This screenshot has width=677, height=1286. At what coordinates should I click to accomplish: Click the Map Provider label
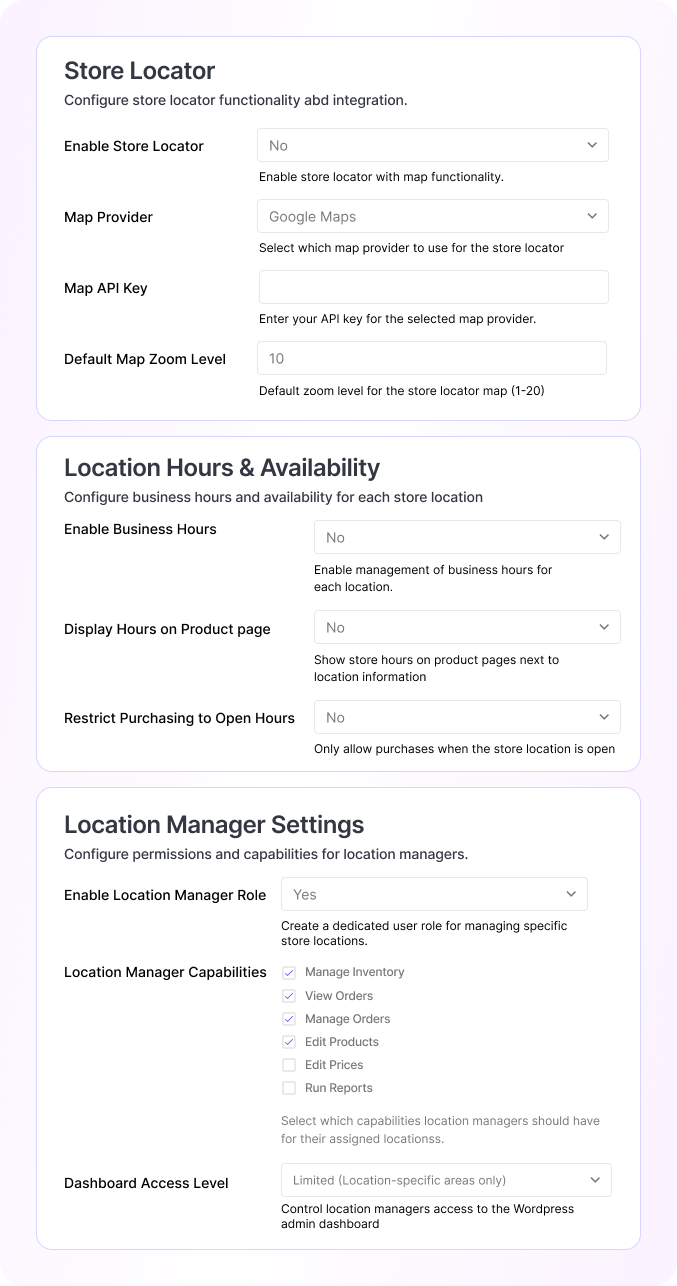[109, 217]
